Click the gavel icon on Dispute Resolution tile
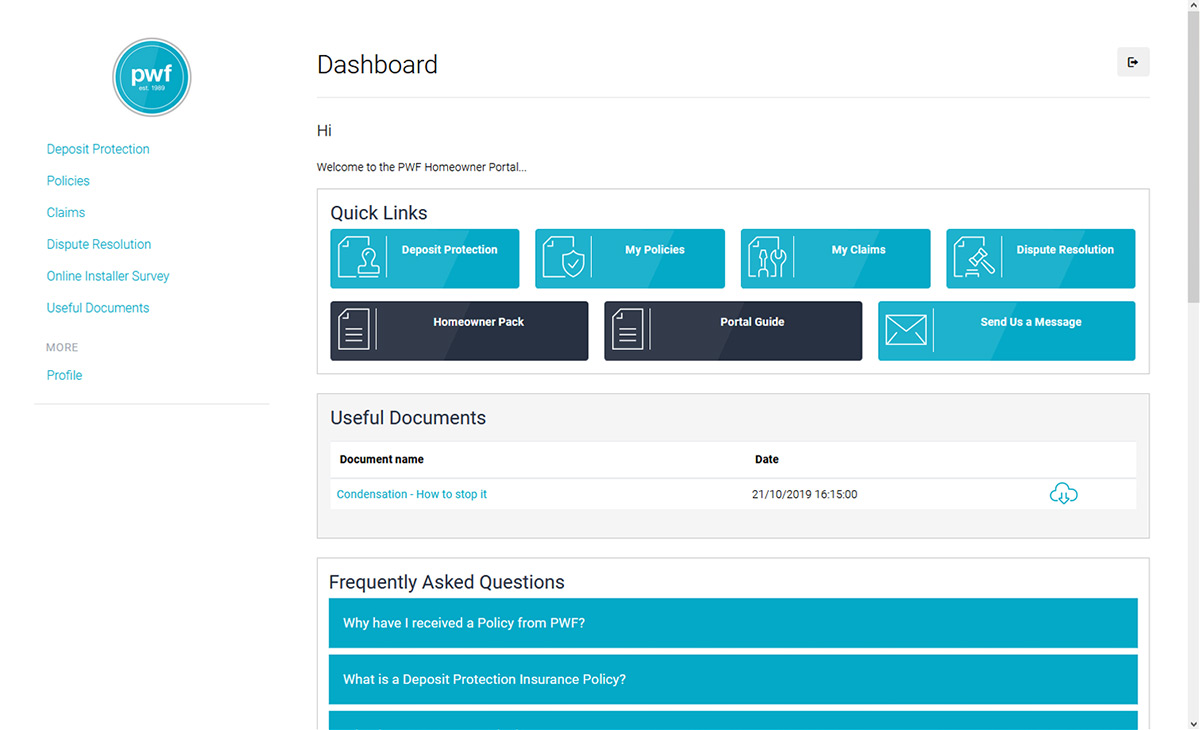1200x730 pixels. pyautogui.click(x=975, y=258)
